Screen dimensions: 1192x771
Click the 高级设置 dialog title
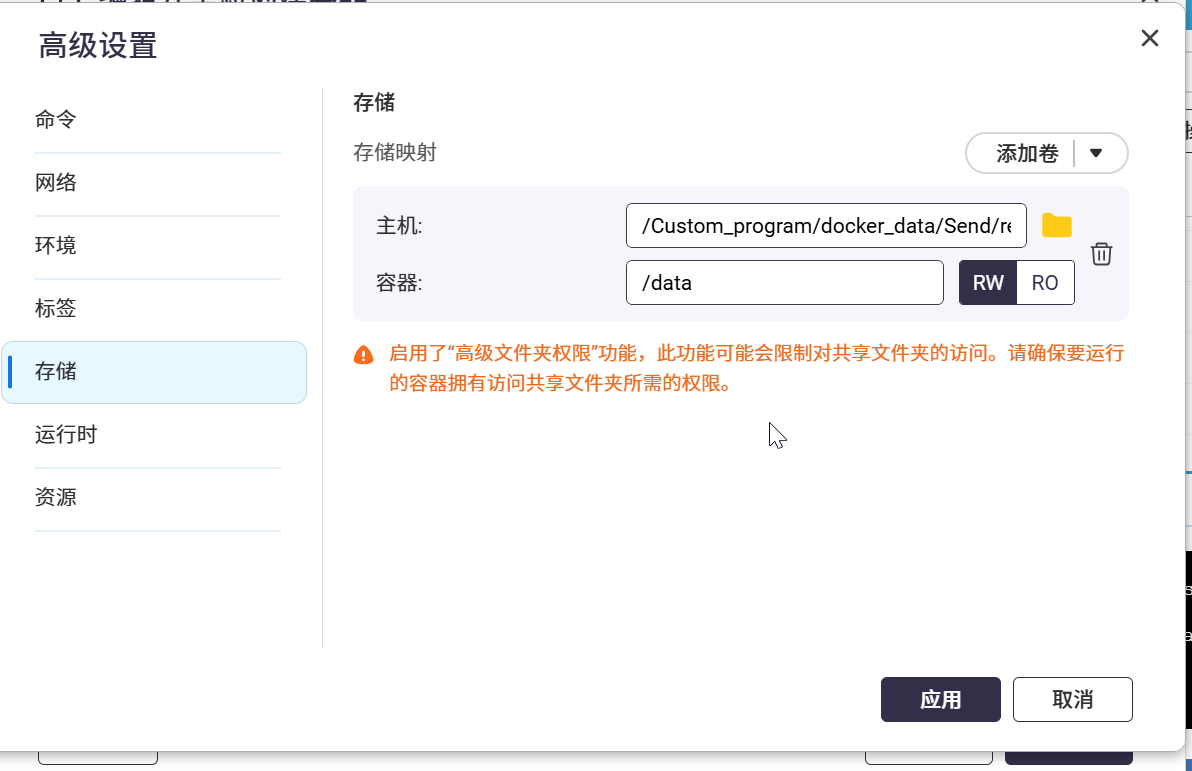click(98, 46)
